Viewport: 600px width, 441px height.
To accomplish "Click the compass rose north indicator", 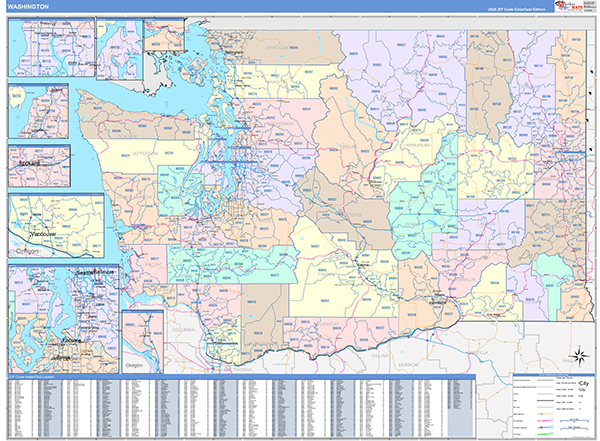I will point(579,355).
